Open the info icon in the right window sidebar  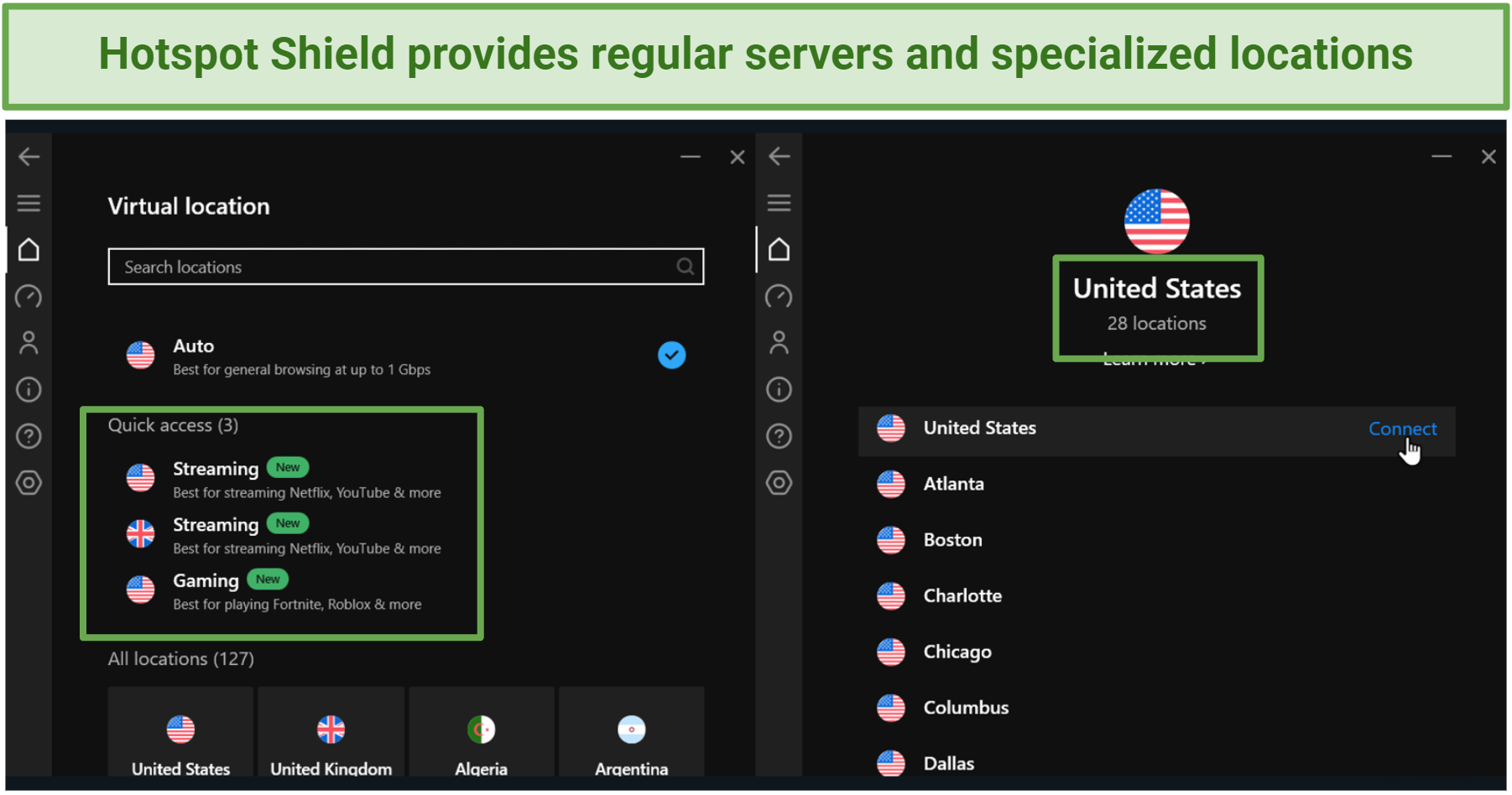pos(779,389)
